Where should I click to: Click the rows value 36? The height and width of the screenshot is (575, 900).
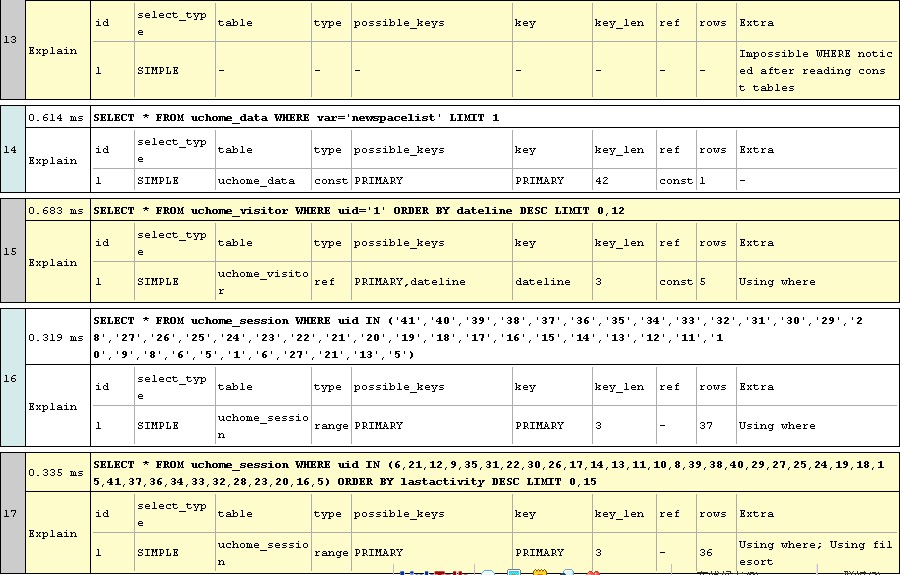[716, 553]
